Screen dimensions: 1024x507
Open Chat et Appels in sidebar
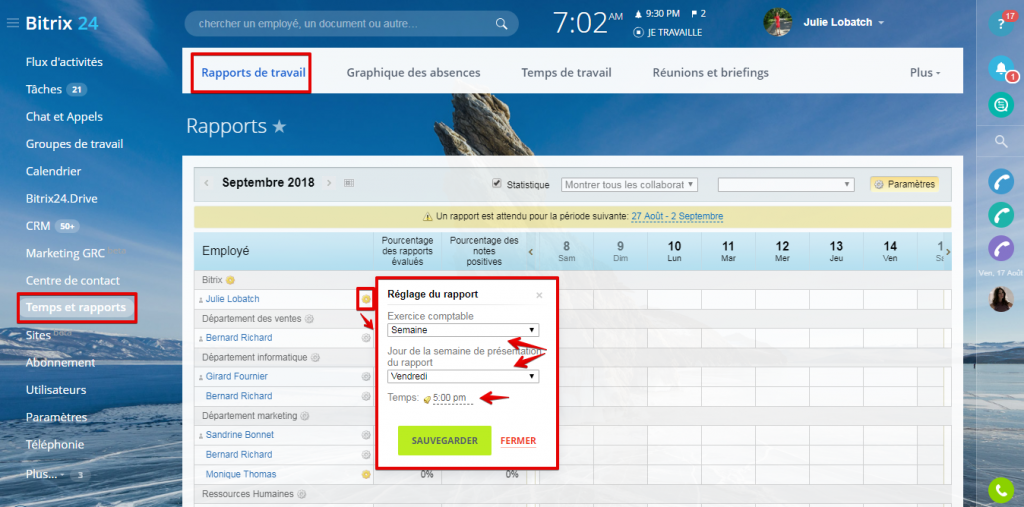pyautogui.click(x=64, y=117)
